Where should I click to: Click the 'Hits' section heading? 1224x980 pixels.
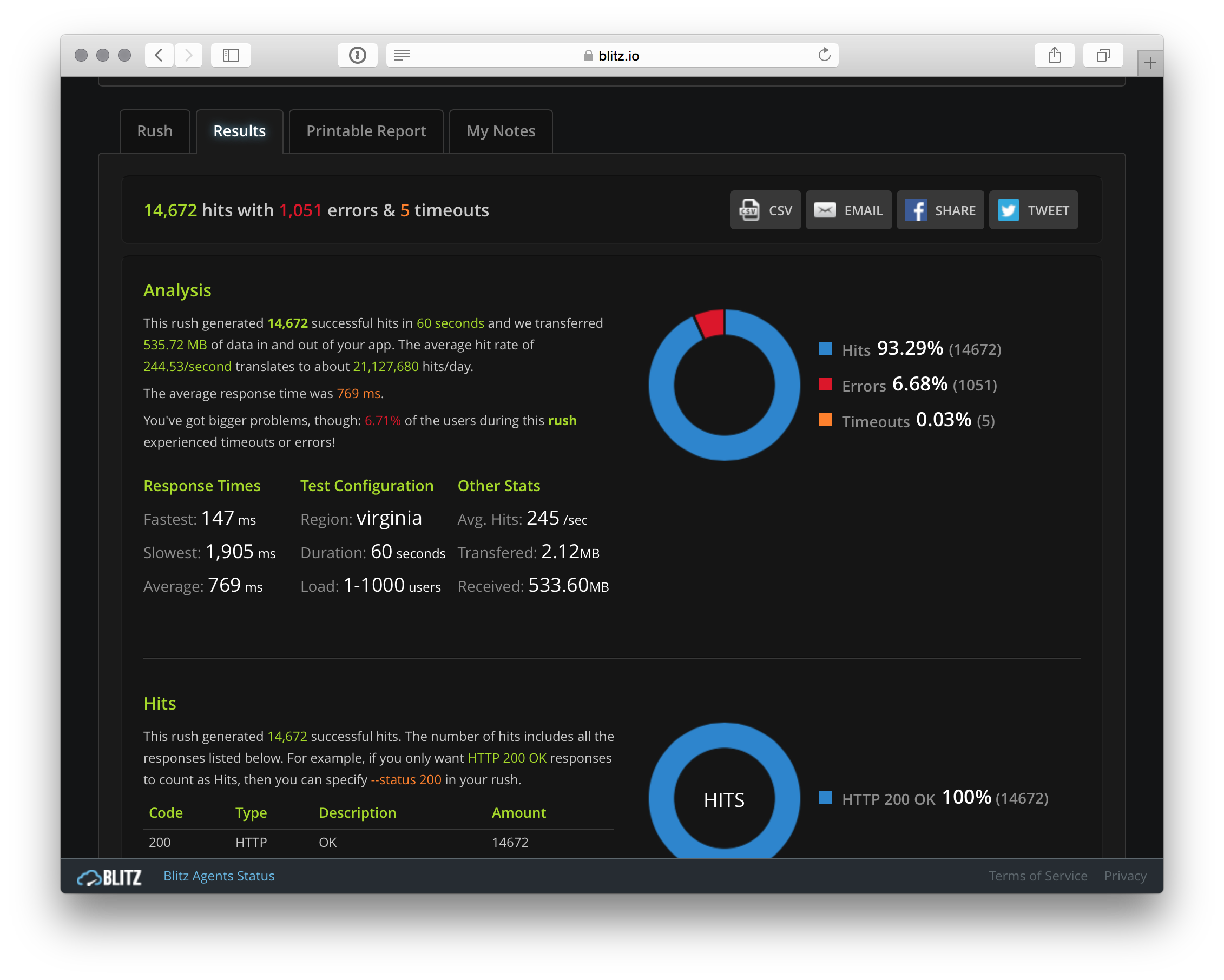click(160, 704)
